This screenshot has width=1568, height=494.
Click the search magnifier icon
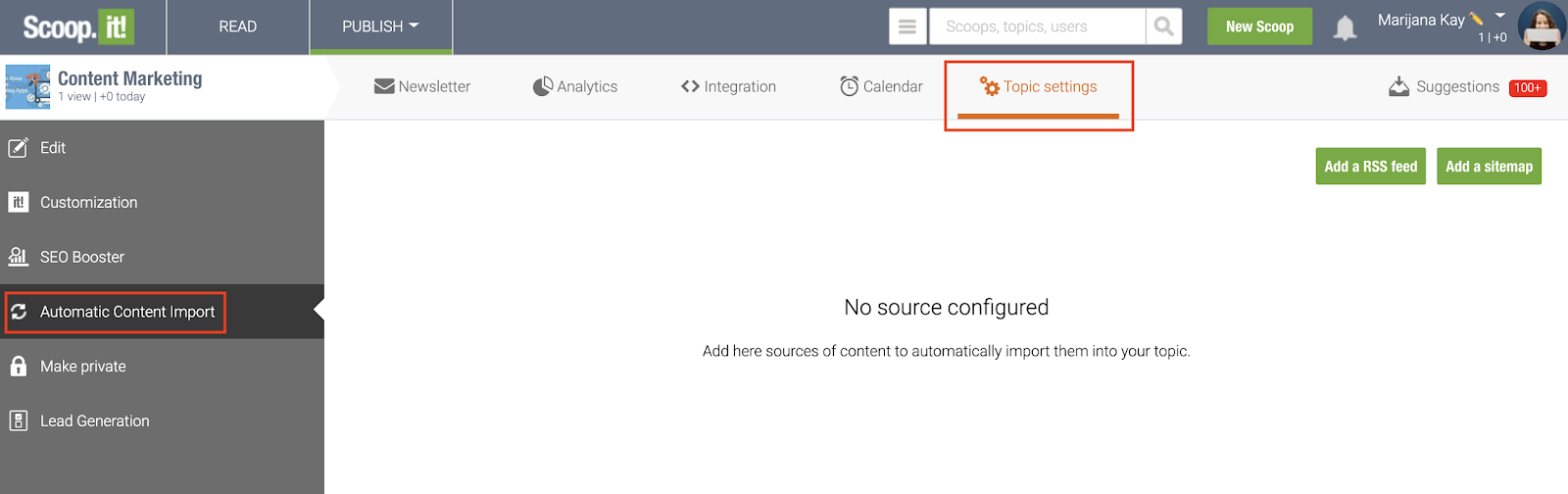[1163, 26]
